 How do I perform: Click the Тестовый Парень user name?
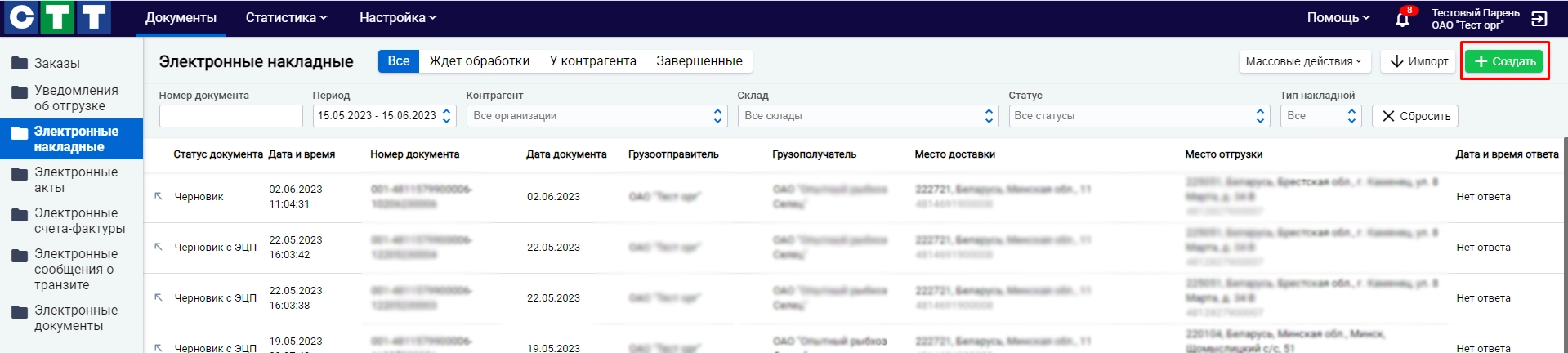pyautogui.click(x=1476, y=12)
